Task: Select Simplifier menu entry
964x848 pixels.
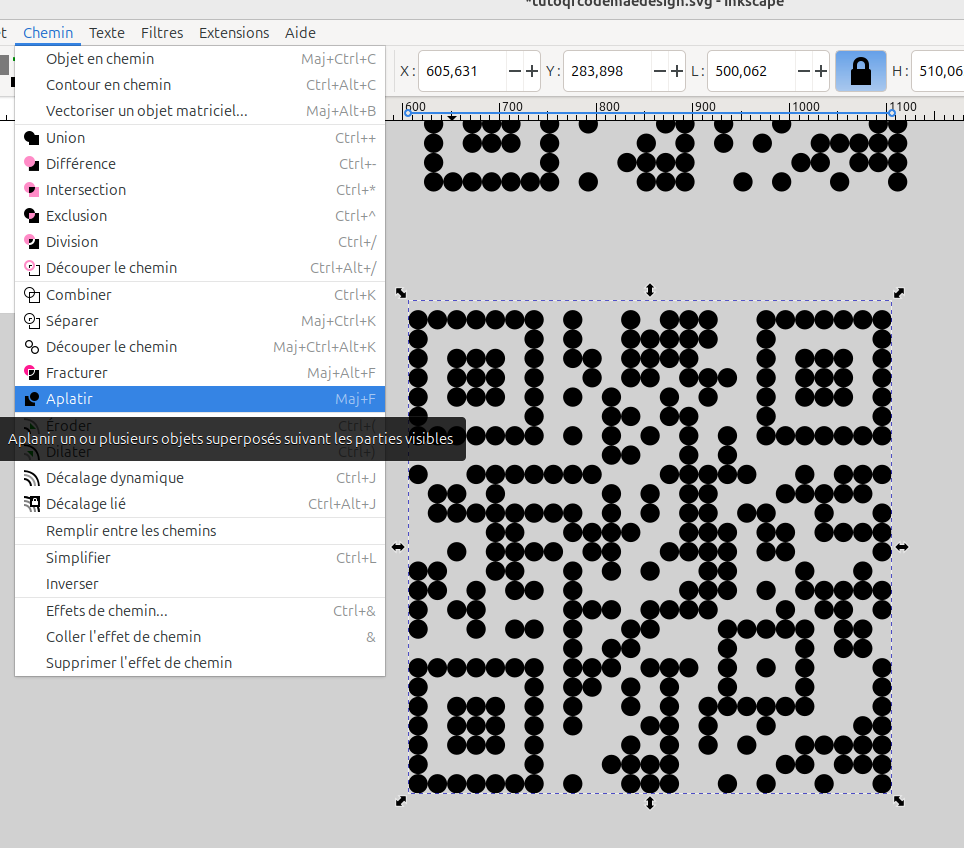Action: [78, 558]
